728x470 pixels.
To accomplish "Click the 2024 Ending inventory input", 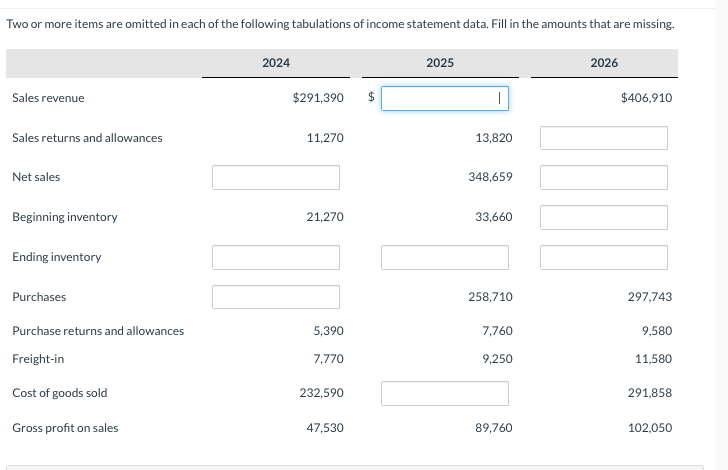I will 276,257.
